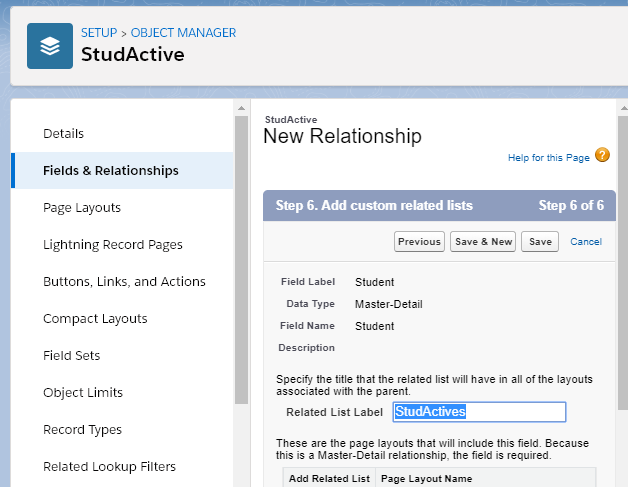This screenshot has width=628, height=489.
Task: Open Lightning Record Pages in the sidebar
Action: [x=113, y=245]
